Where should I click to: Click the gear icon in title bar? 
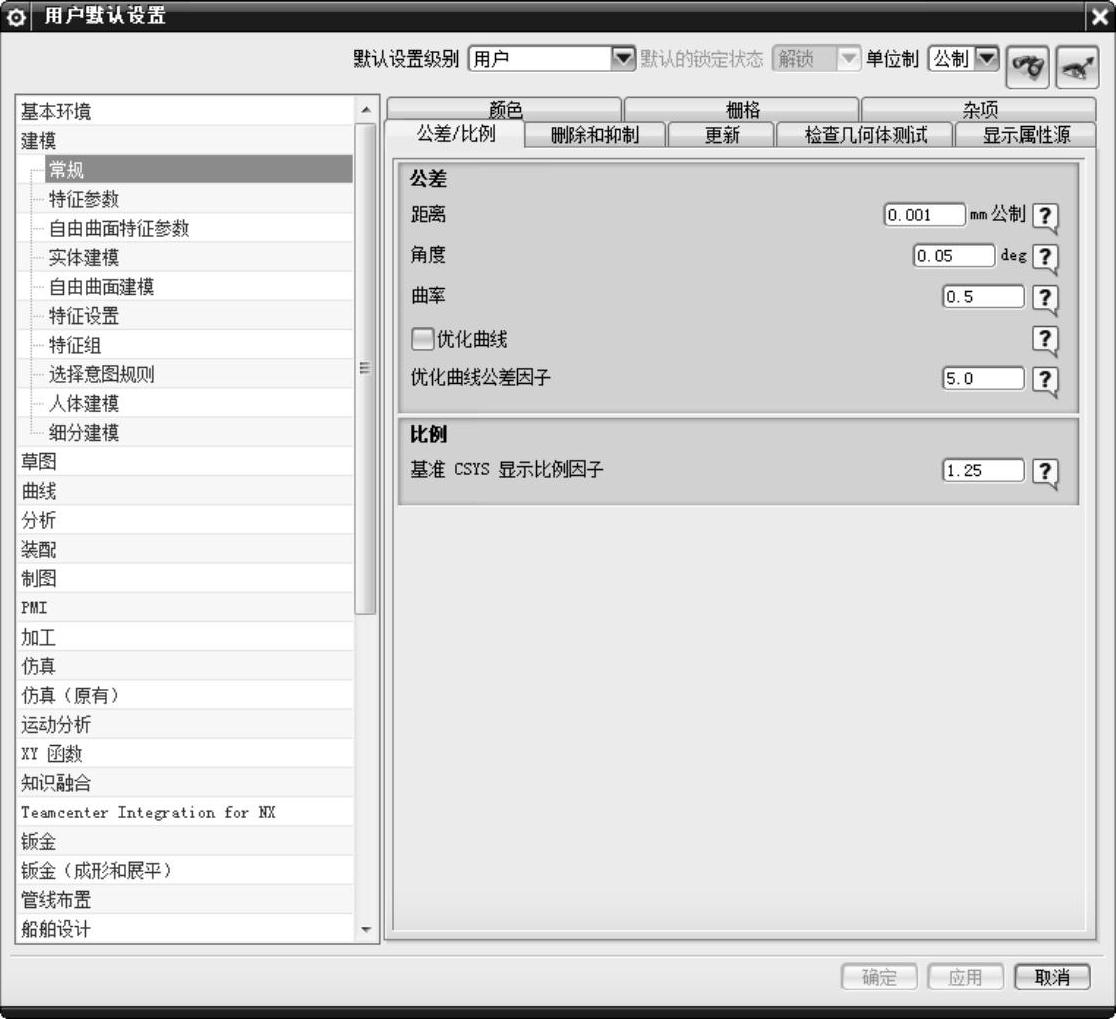click(x=16, y=16)
